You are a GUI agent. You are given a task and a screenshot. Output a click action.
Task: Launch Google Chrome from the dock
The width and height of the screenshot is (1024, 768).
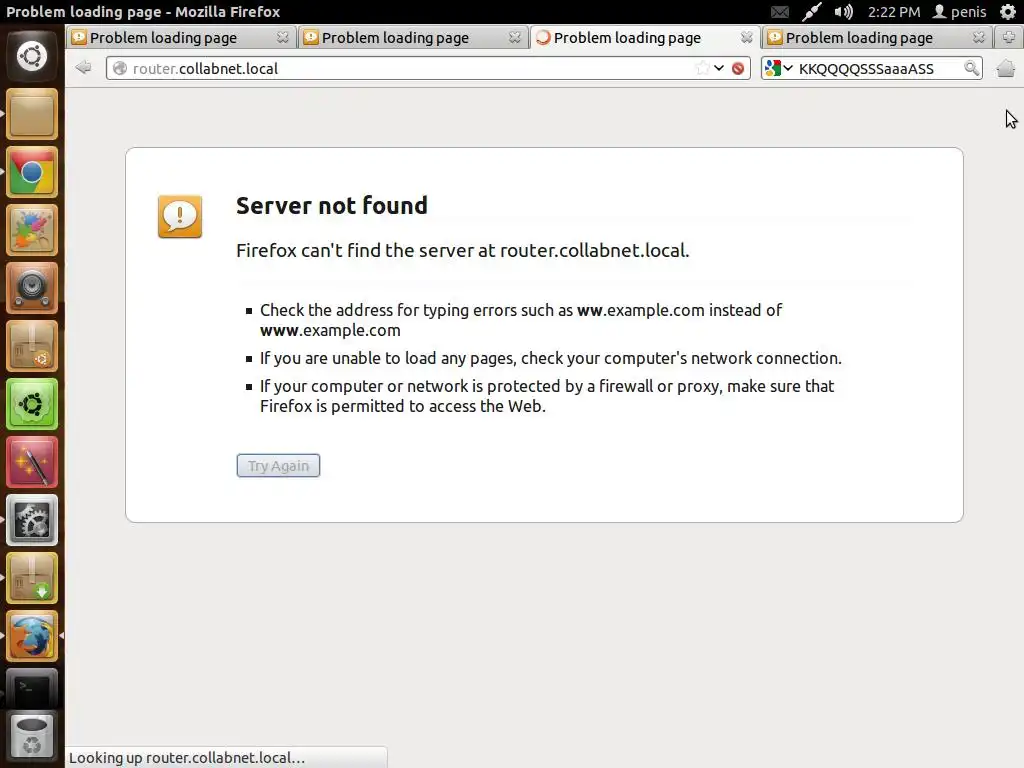31,172
